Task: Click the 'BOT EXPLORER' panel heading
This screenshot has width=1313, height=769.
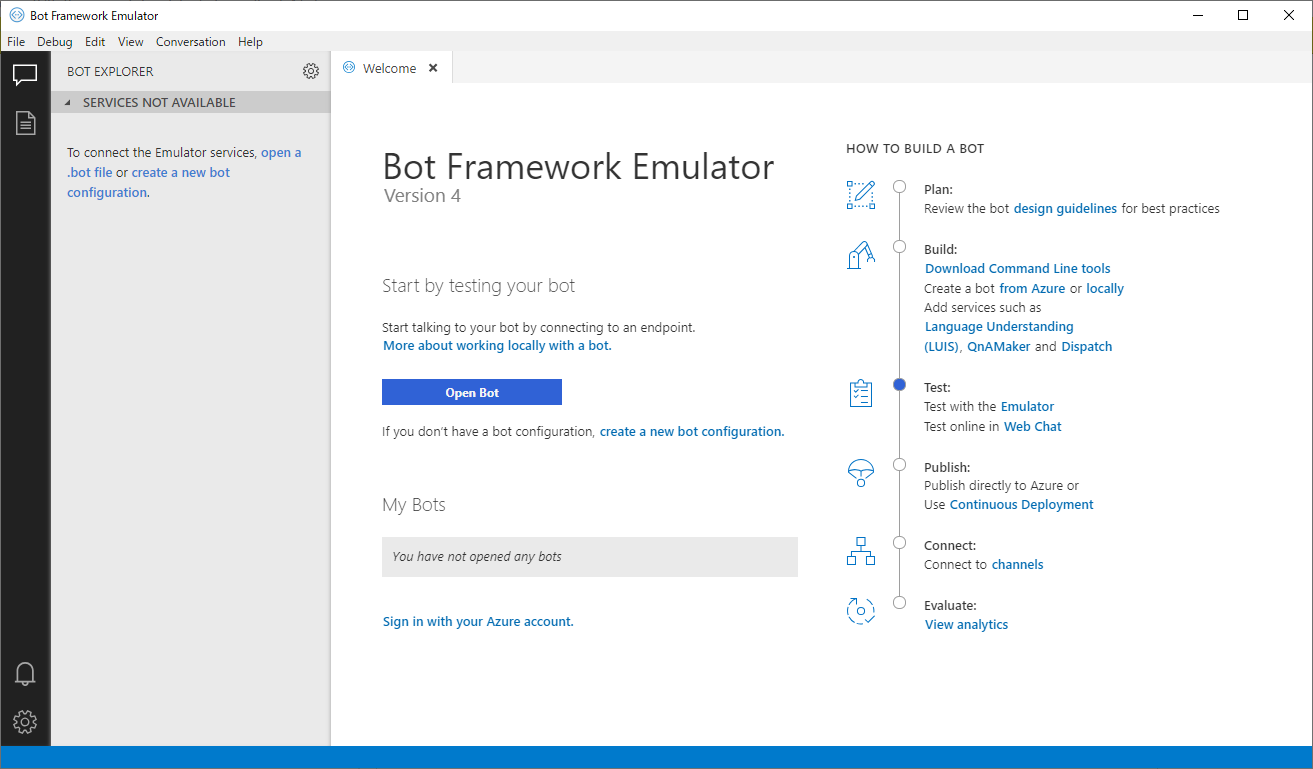Action: click(x=110, y=72)
